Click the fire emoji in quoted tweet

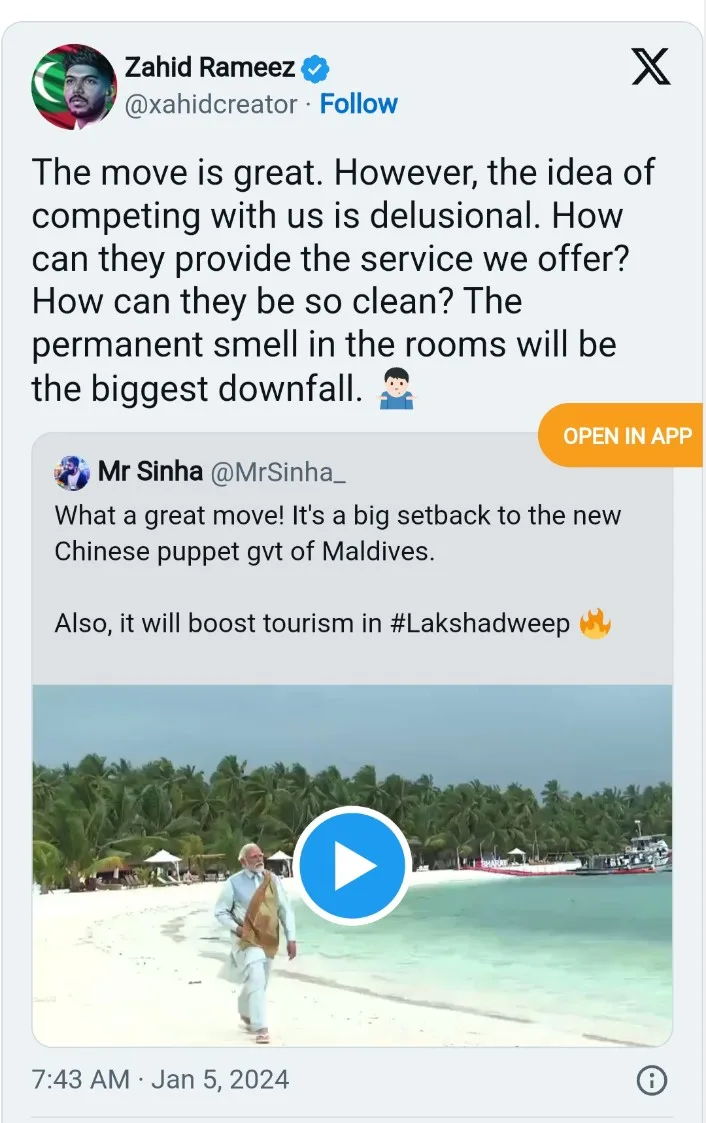[x=595, y=623]
